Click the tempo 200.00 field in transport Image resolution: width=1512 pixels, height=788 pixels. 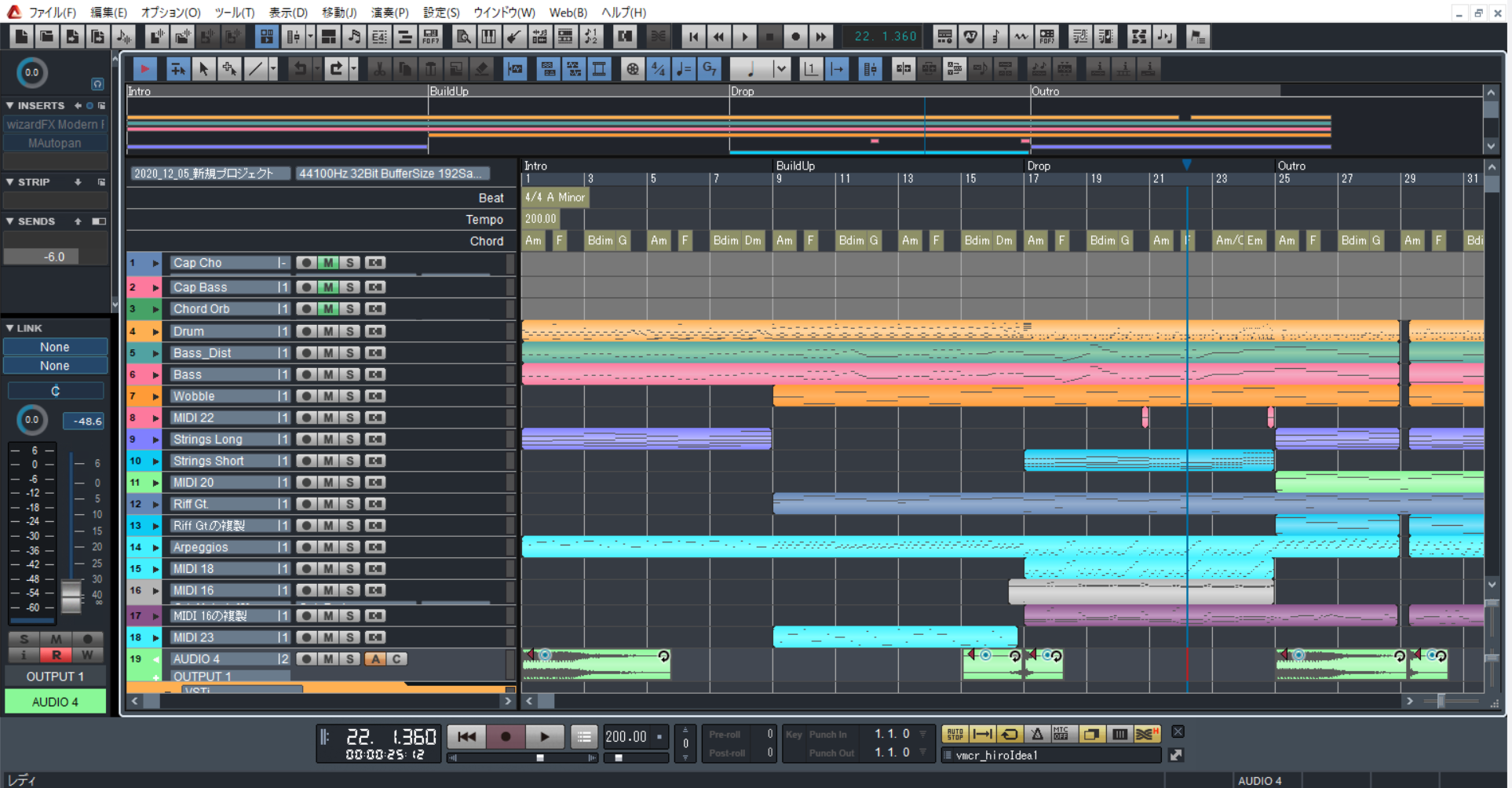pos(626,736)
